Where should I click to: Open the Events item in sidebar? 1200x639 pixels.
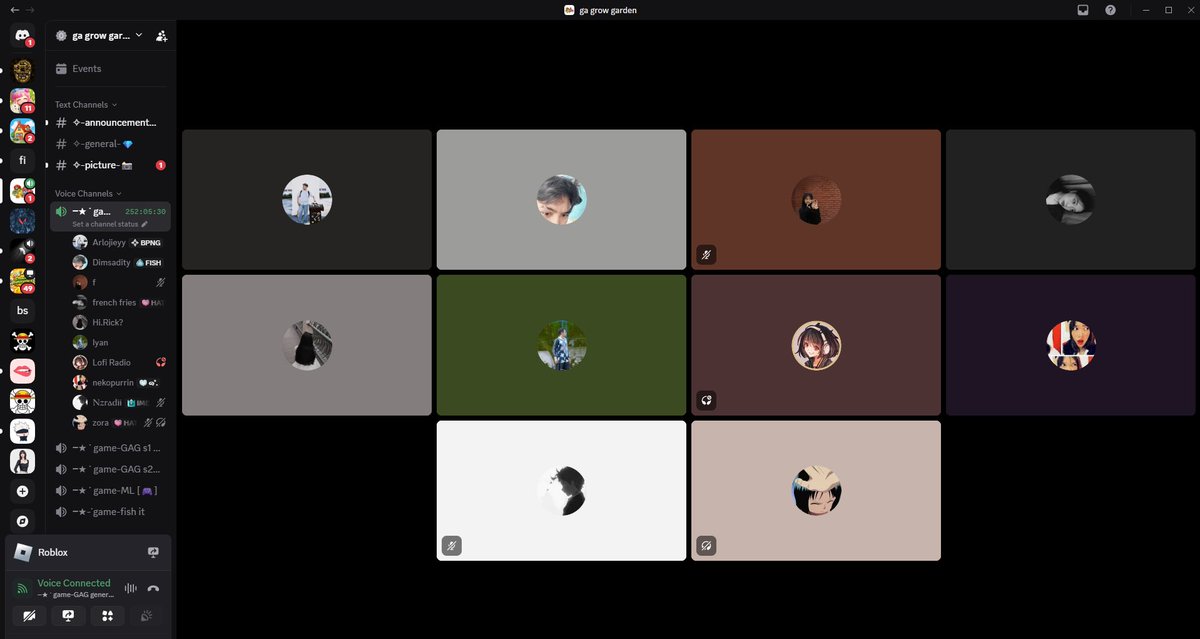point(111,69)
